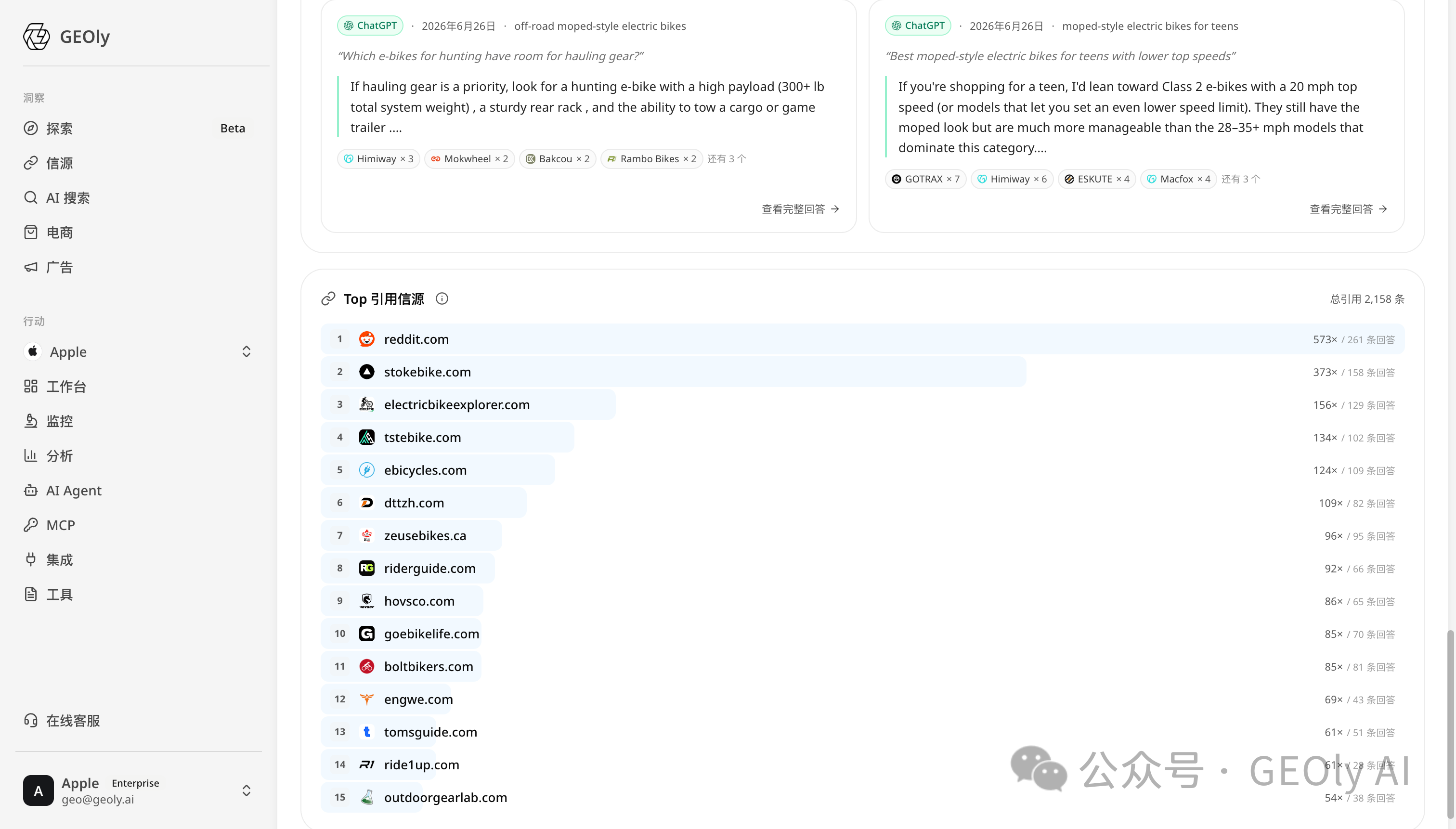1456x829 pixels.
Task: Click the link icon before Top 引用信源
Action: click(x=328, y=298)
